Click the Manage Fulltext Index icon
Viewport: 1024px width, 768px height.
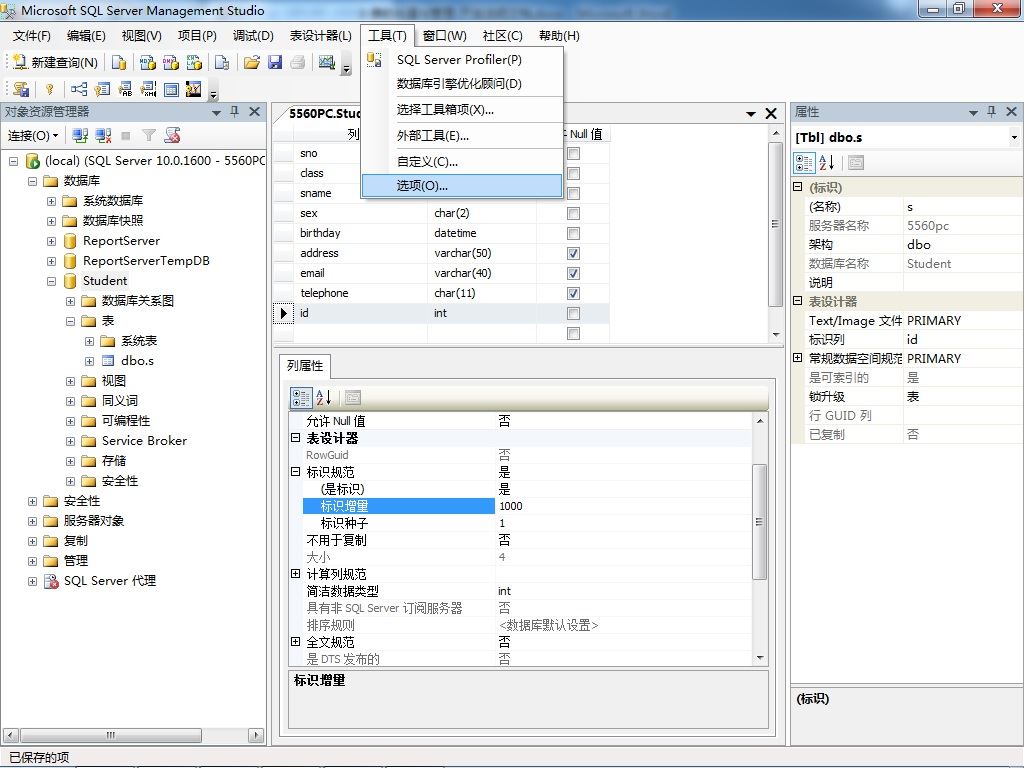[125, 89]
